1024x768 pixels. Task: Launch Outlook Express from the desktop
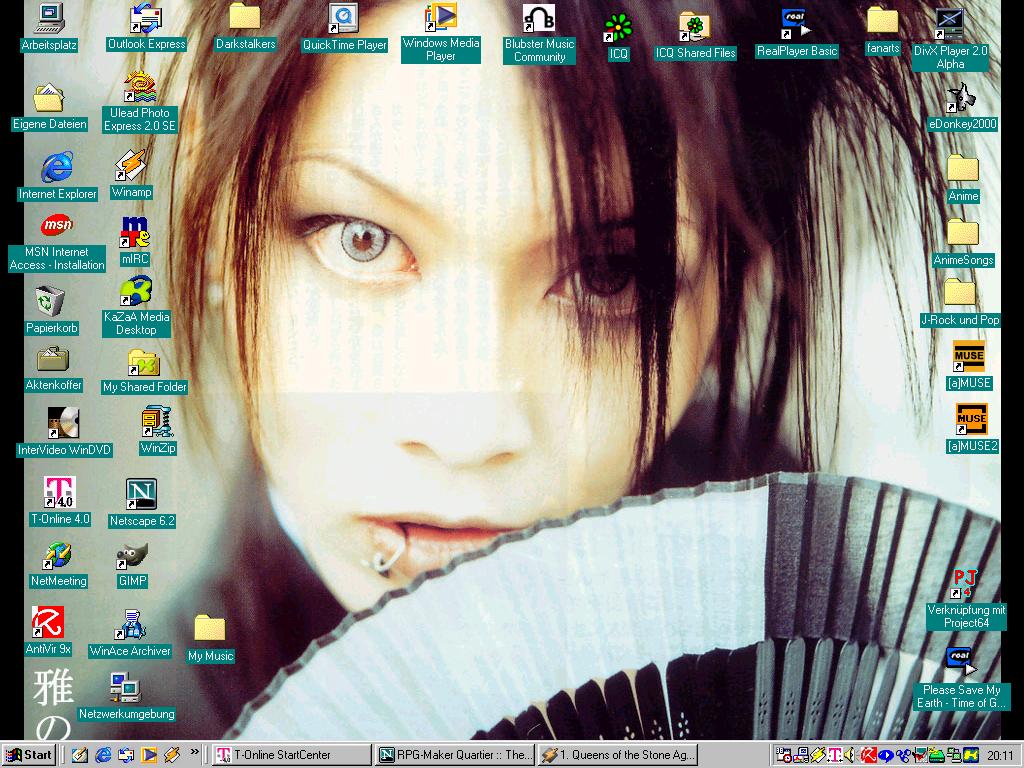(146, 27)
